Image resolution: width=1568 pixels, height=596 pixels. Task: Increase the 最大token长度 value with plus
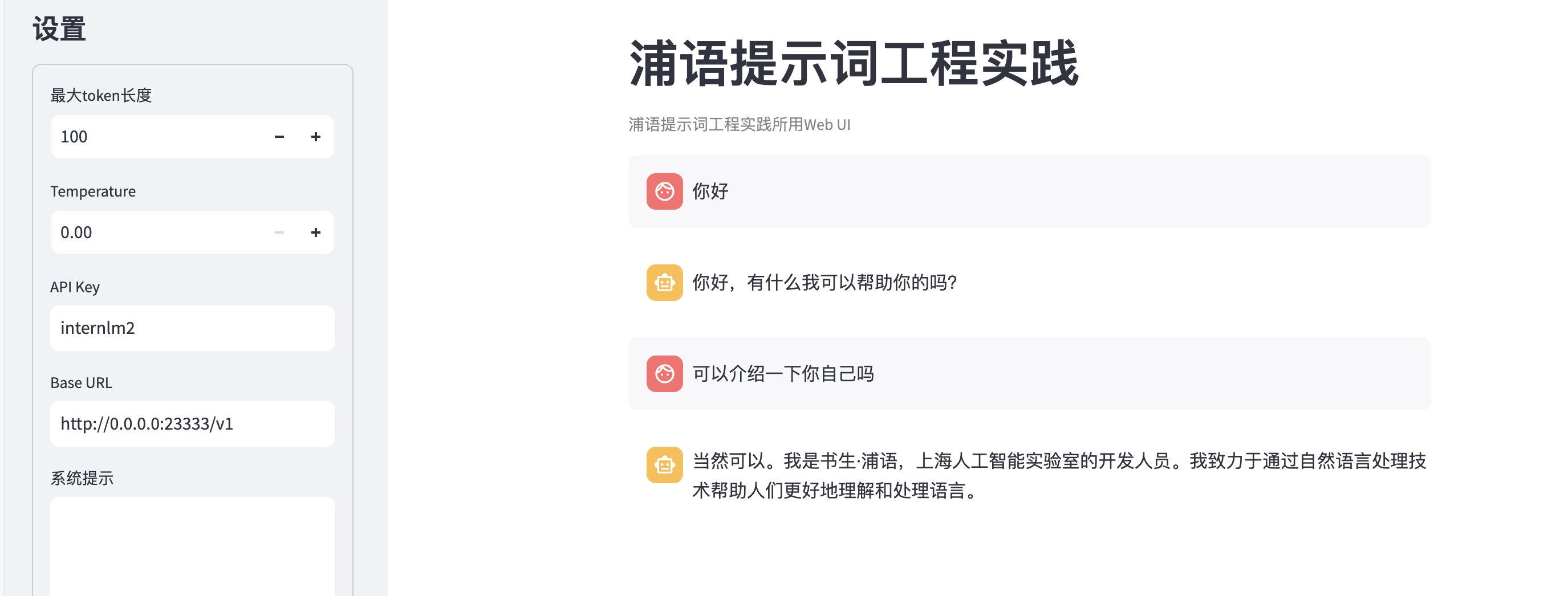[315, 137]
